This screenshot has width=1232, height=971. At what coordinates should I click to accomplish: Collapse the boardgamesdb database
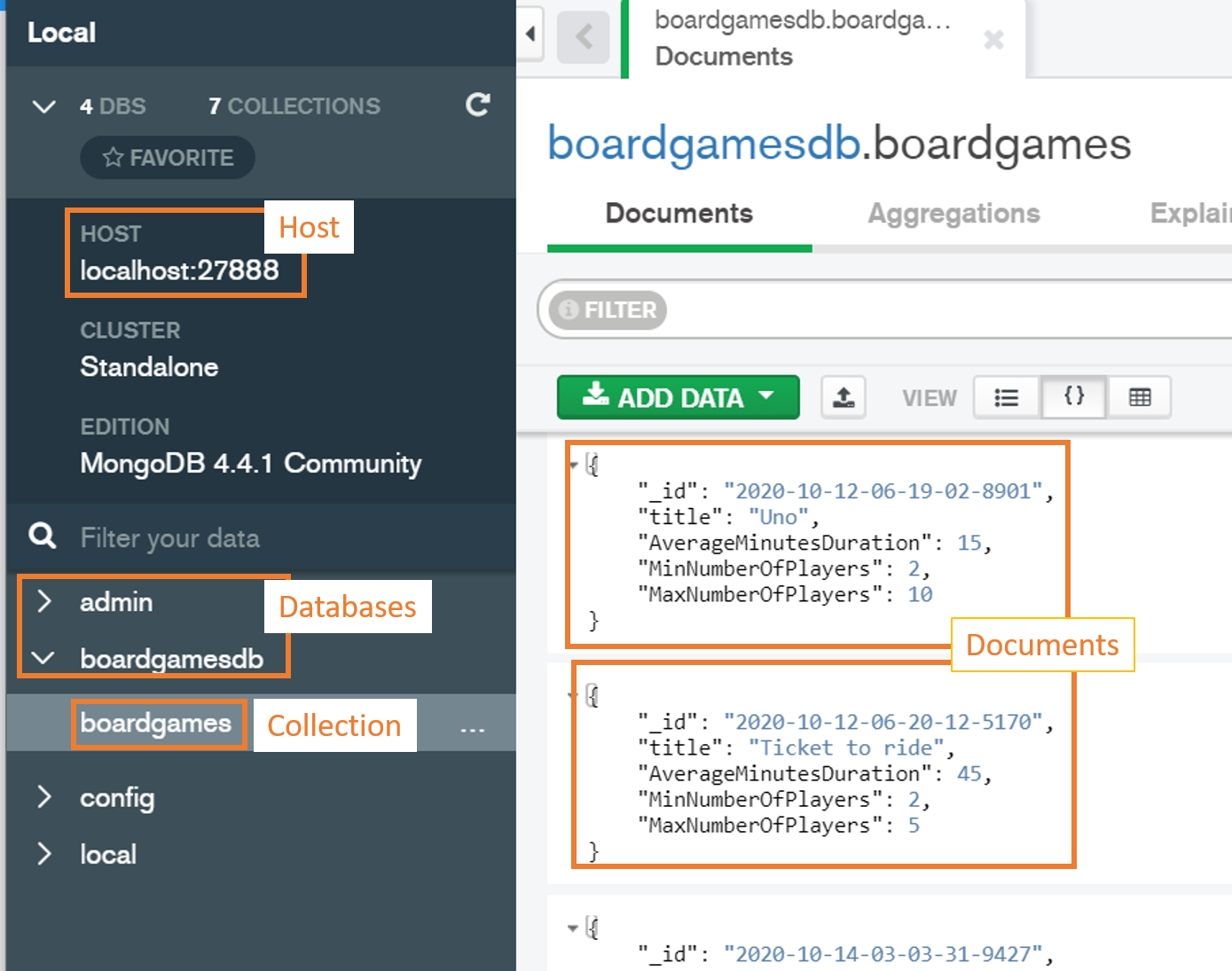click(42, 658)
